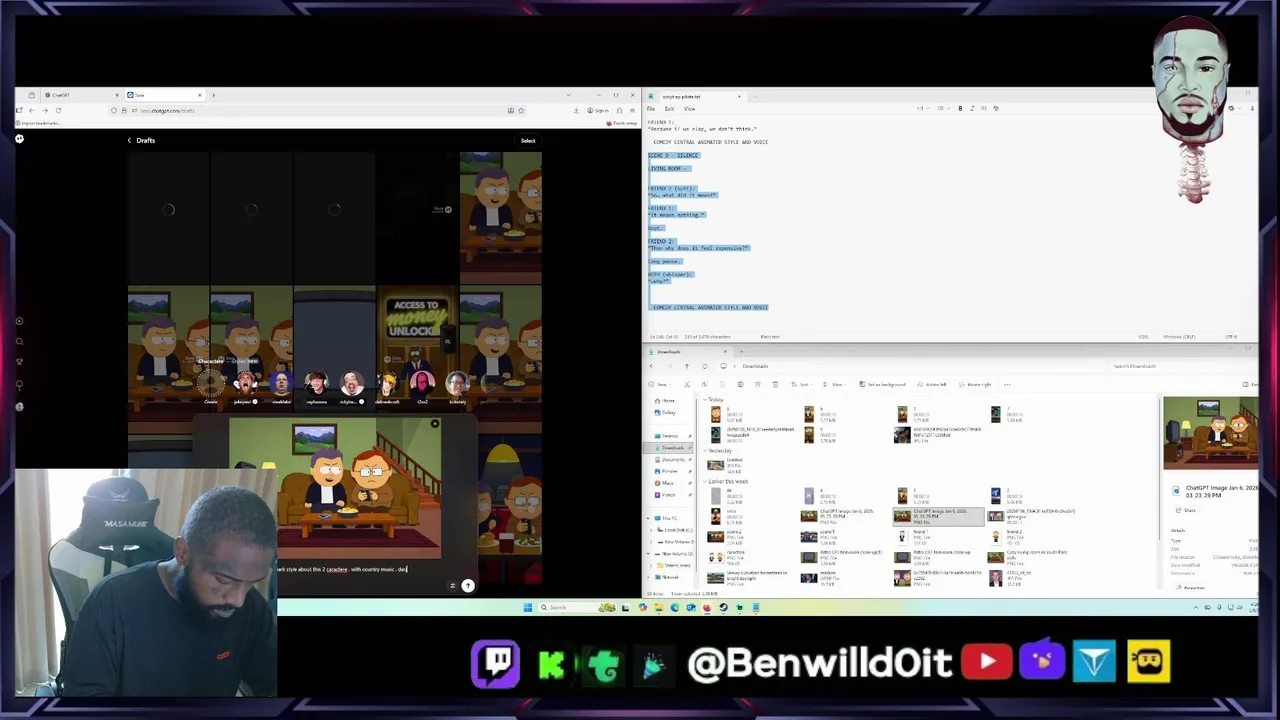Viewport: 1280px width, 720px height.
Task: Remove attached image with the X icon
Action: [x=435, y=424]
